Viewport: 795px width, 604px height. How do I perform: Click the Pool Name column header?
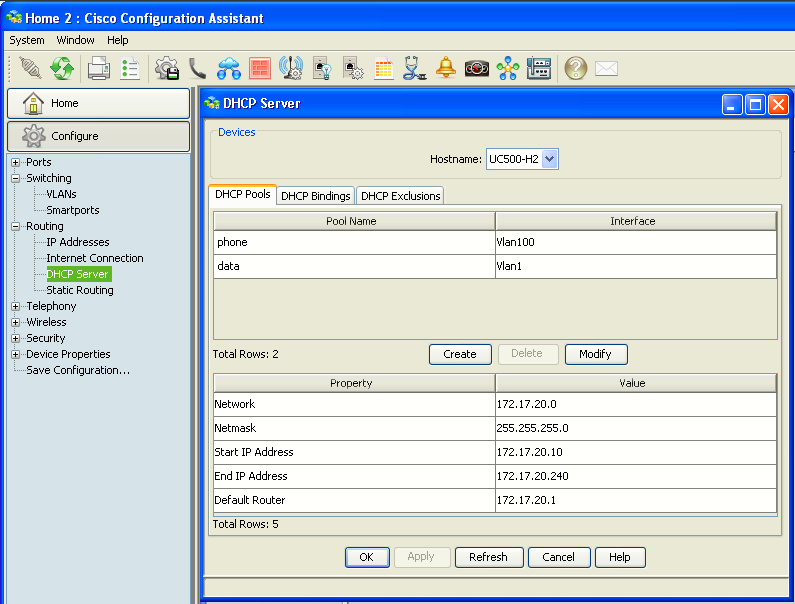point(354,221)
